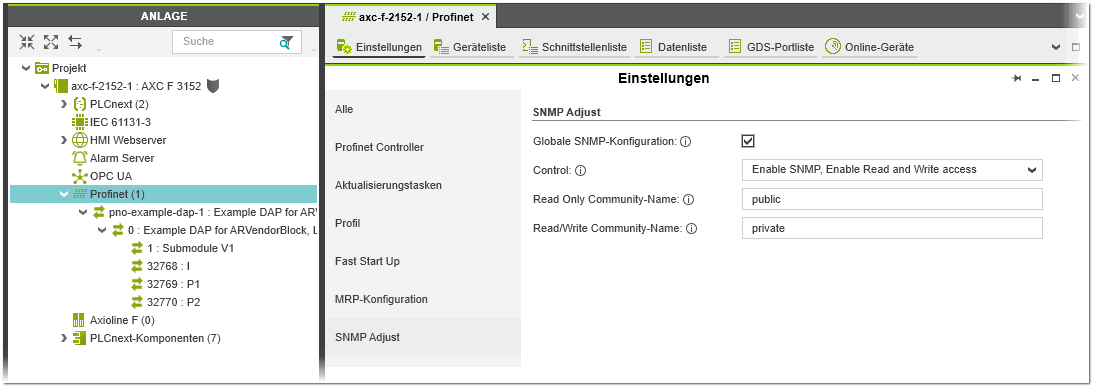The height and width of the screenshot is (387, 1093).
Task: Click info icon next to Control
Action: tap(580, 170)
